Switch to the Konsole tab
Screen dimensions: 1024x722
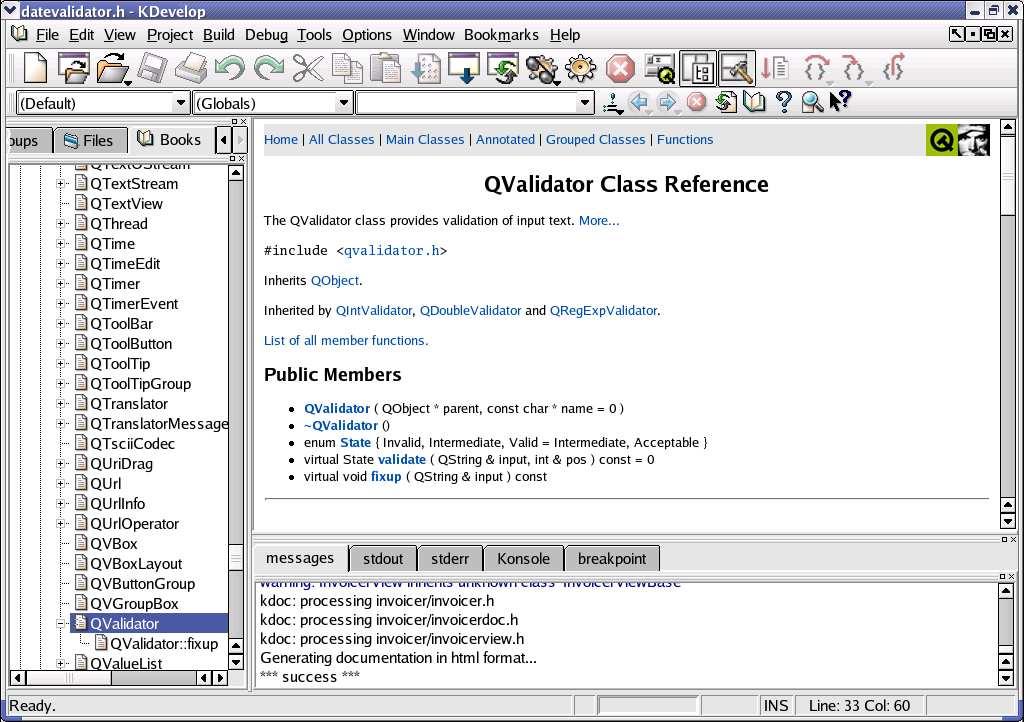[x=523, y=559]
